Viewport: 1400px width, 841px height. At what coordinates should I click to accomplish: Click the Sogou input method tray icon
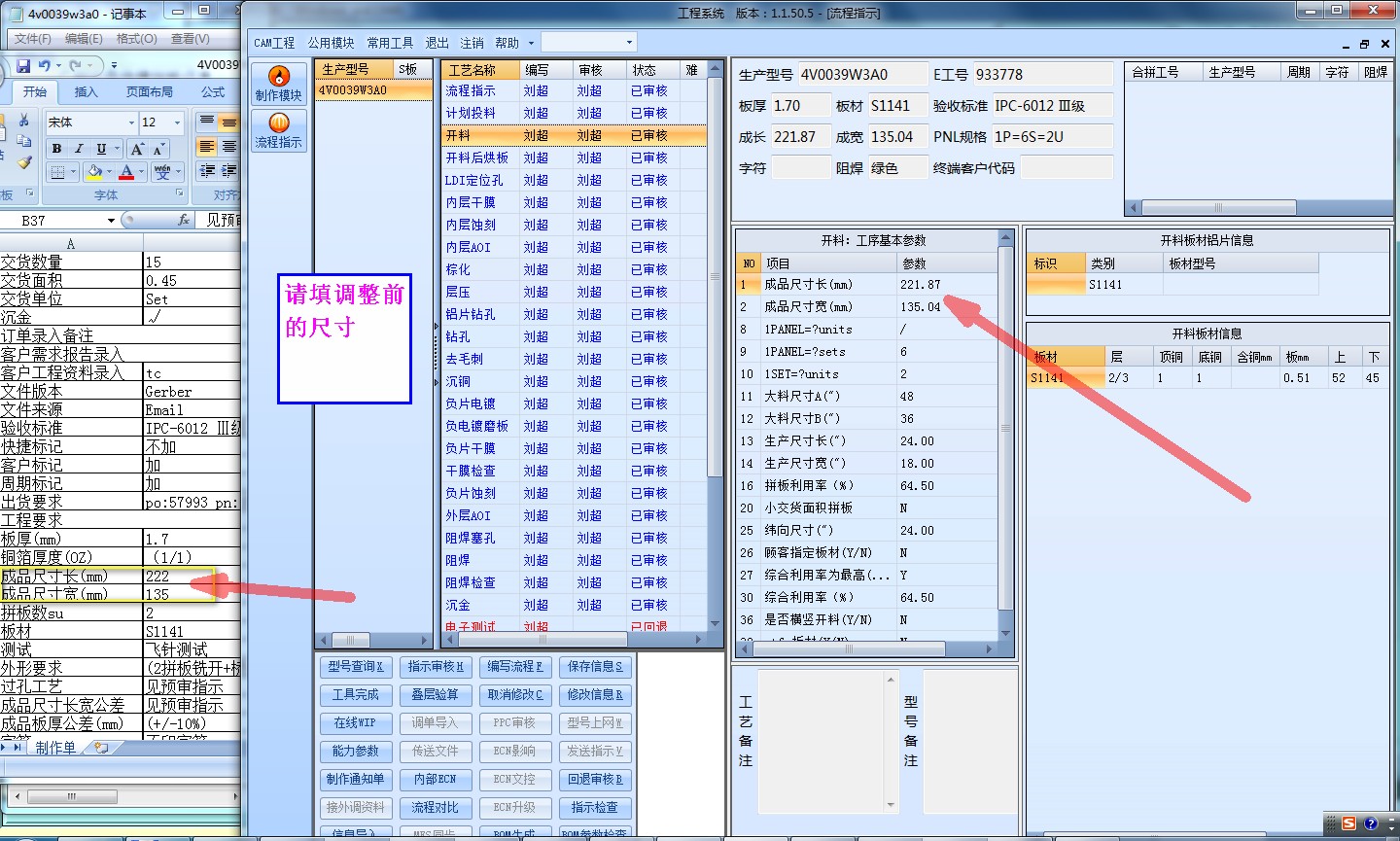pos(1348,823)
